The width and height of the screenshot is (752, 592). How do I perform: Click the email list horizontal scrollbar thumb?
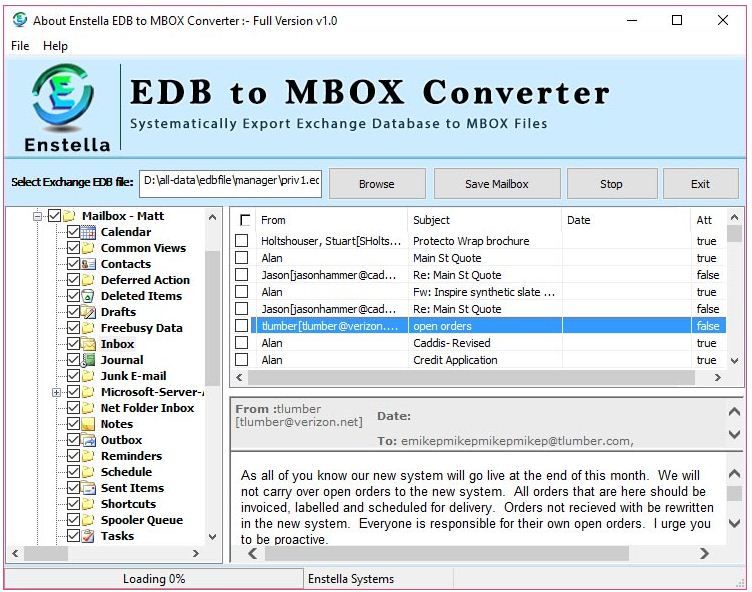(471, 378)
